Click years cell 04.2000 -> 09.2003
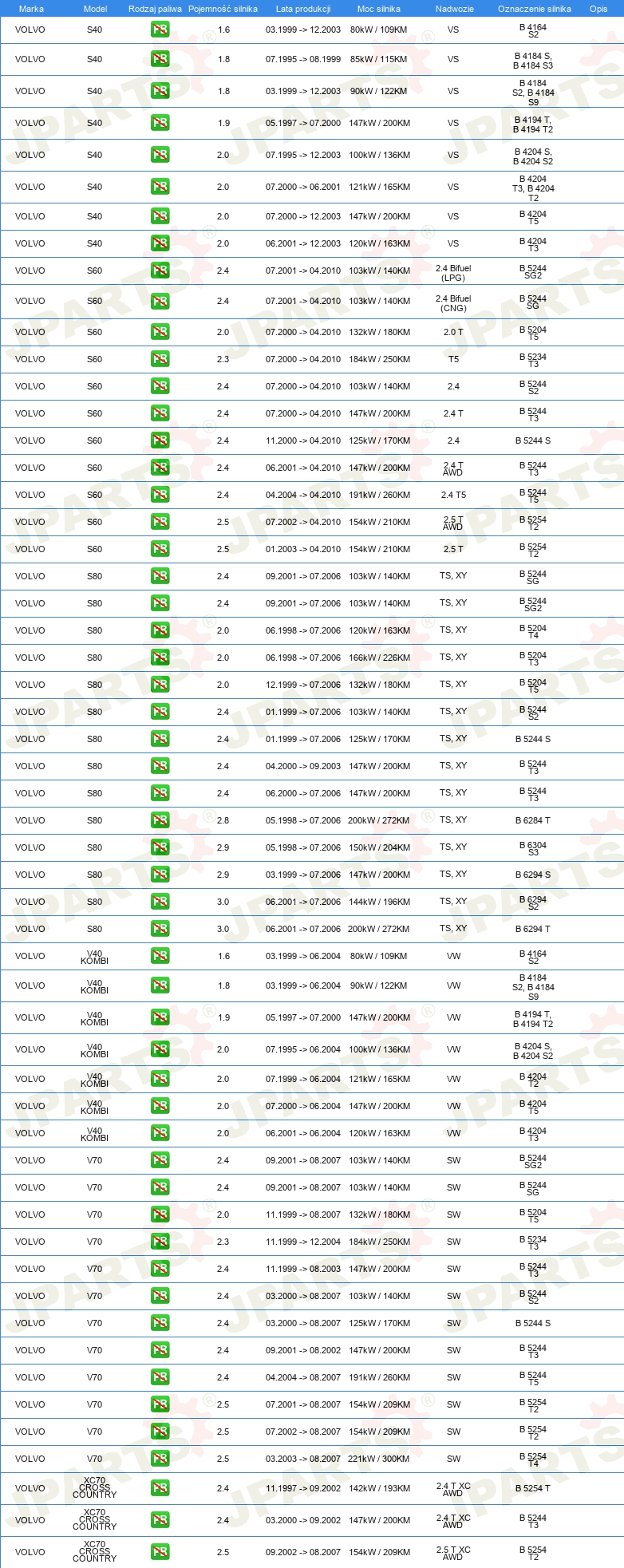The height and width of the screenshot is (1568, 624). coord(303,766)
